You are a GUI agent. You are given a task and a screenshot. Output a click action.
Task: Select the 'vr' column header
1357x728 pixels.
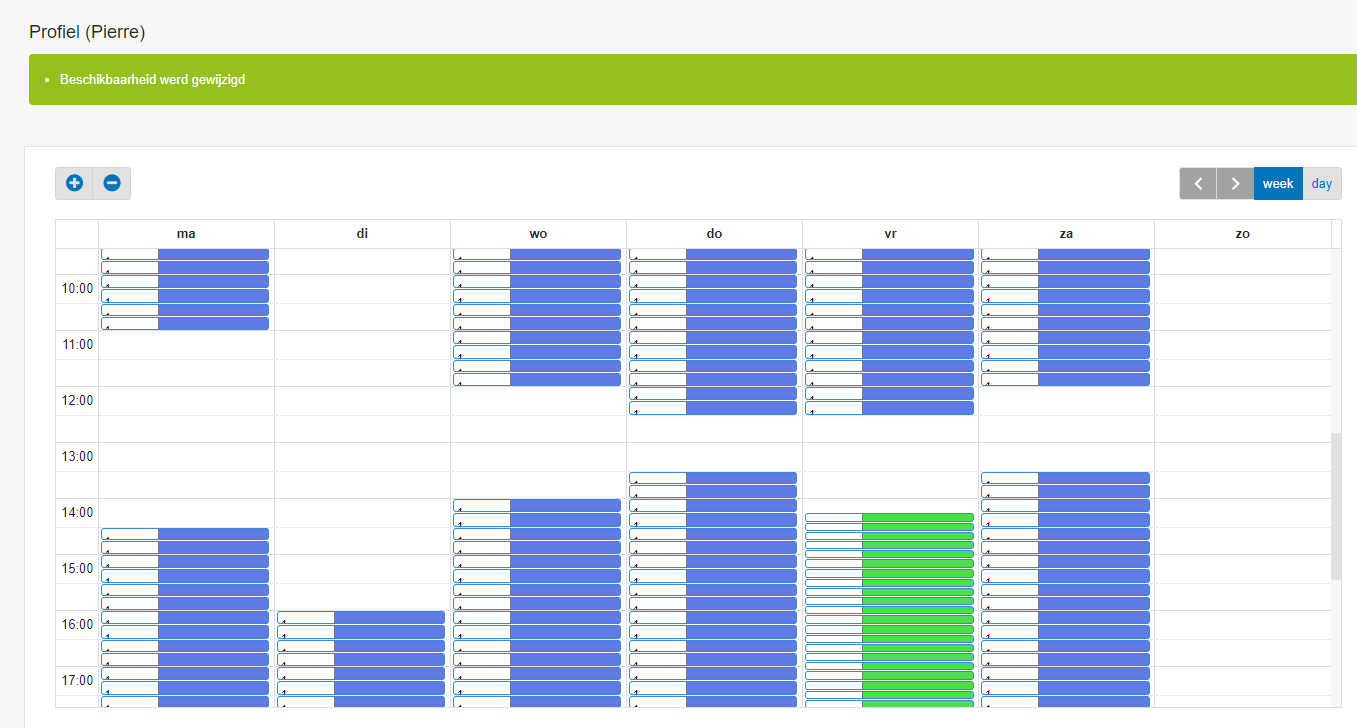tap(890, 234)
